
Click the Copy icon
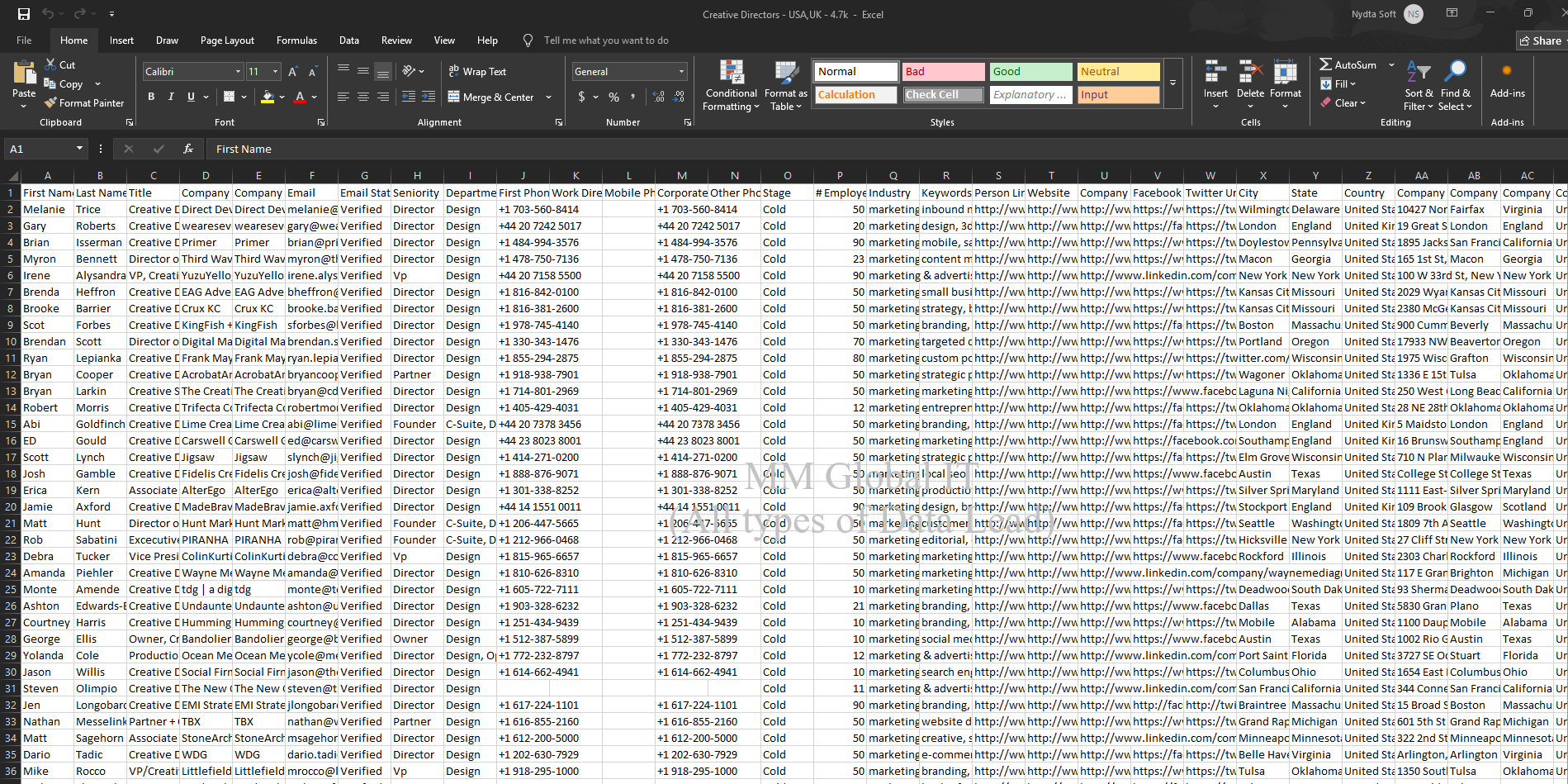[x=50, y=84]
